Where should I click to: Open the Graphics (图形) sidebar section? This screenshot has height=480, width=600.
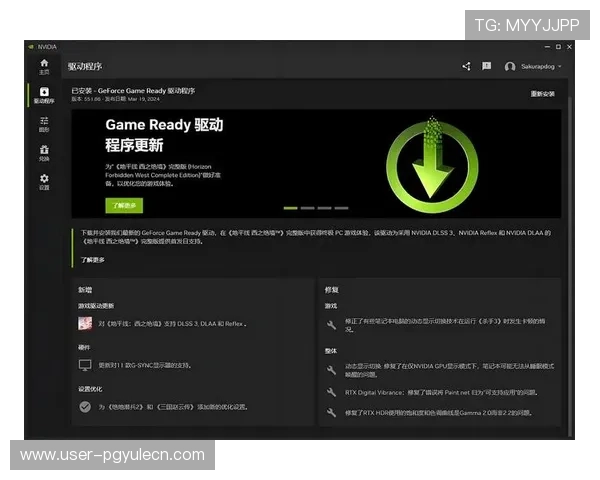click(44, 124)
